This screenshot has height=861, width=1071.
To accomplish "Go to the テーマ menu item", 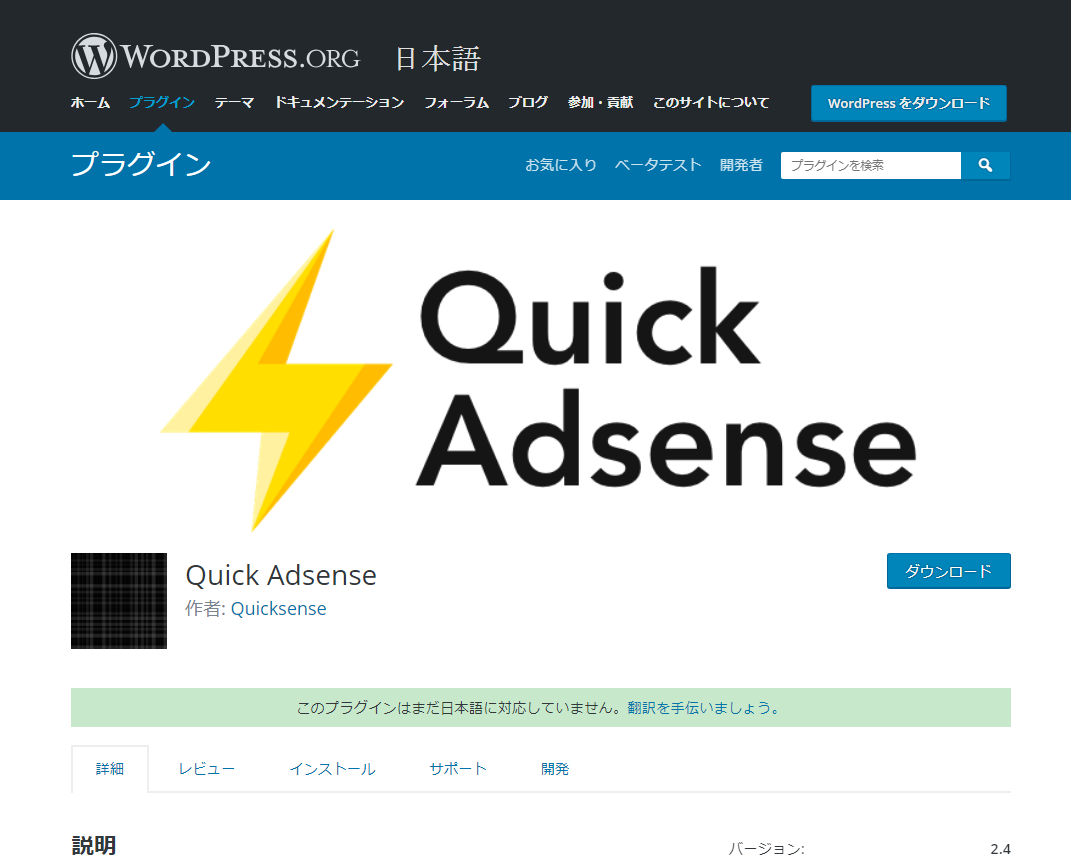I will (234, 103).
